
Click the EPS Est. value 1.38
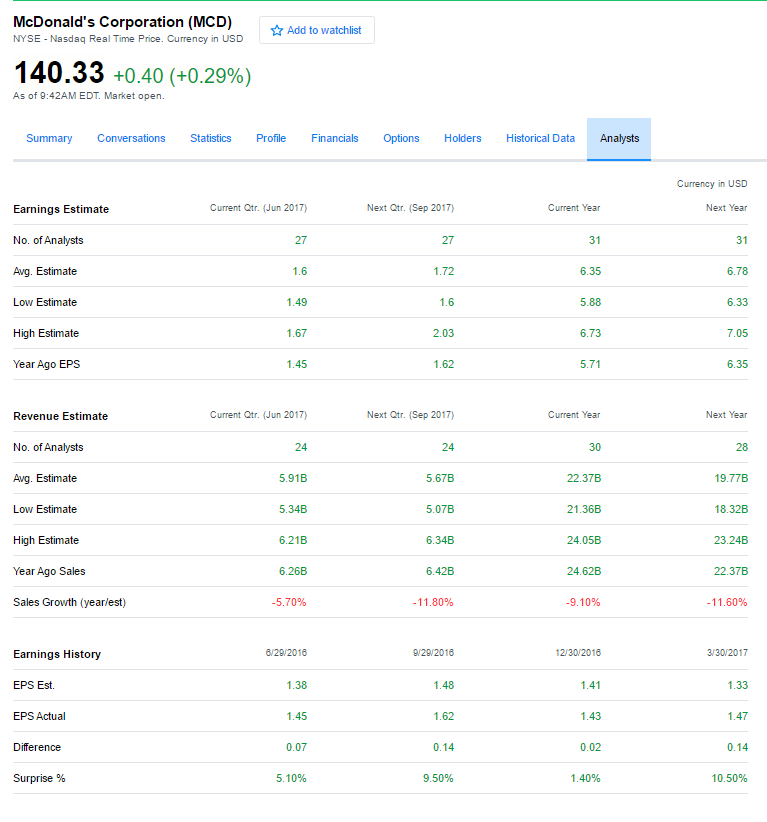click(x=297, y=686)
